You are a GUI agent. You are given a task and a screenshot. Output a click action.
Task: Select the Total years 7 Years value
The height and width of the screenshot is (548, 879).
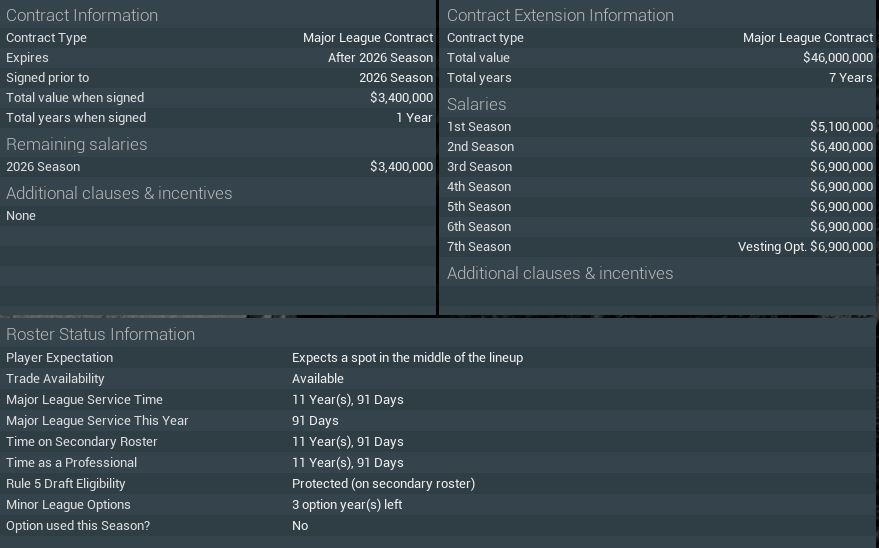(x=850, y=78)
